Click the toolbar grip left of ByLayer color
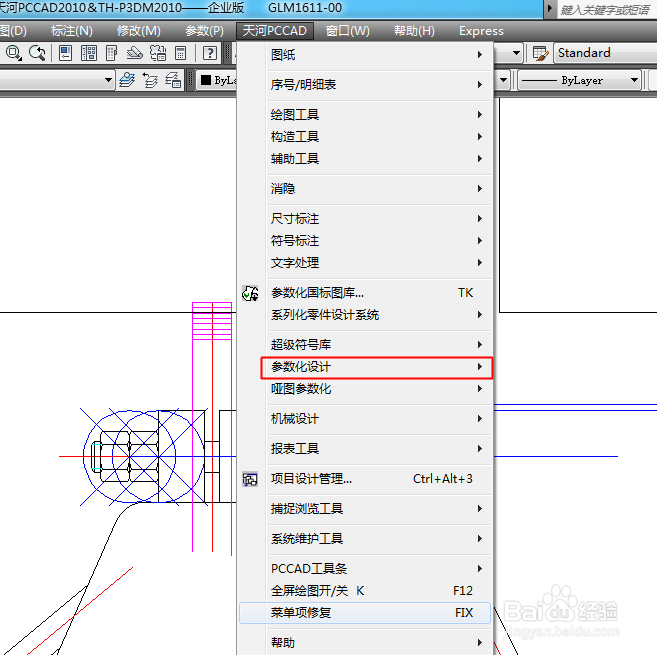The height and width of the screenshot is (655, 657). [191, 80]
